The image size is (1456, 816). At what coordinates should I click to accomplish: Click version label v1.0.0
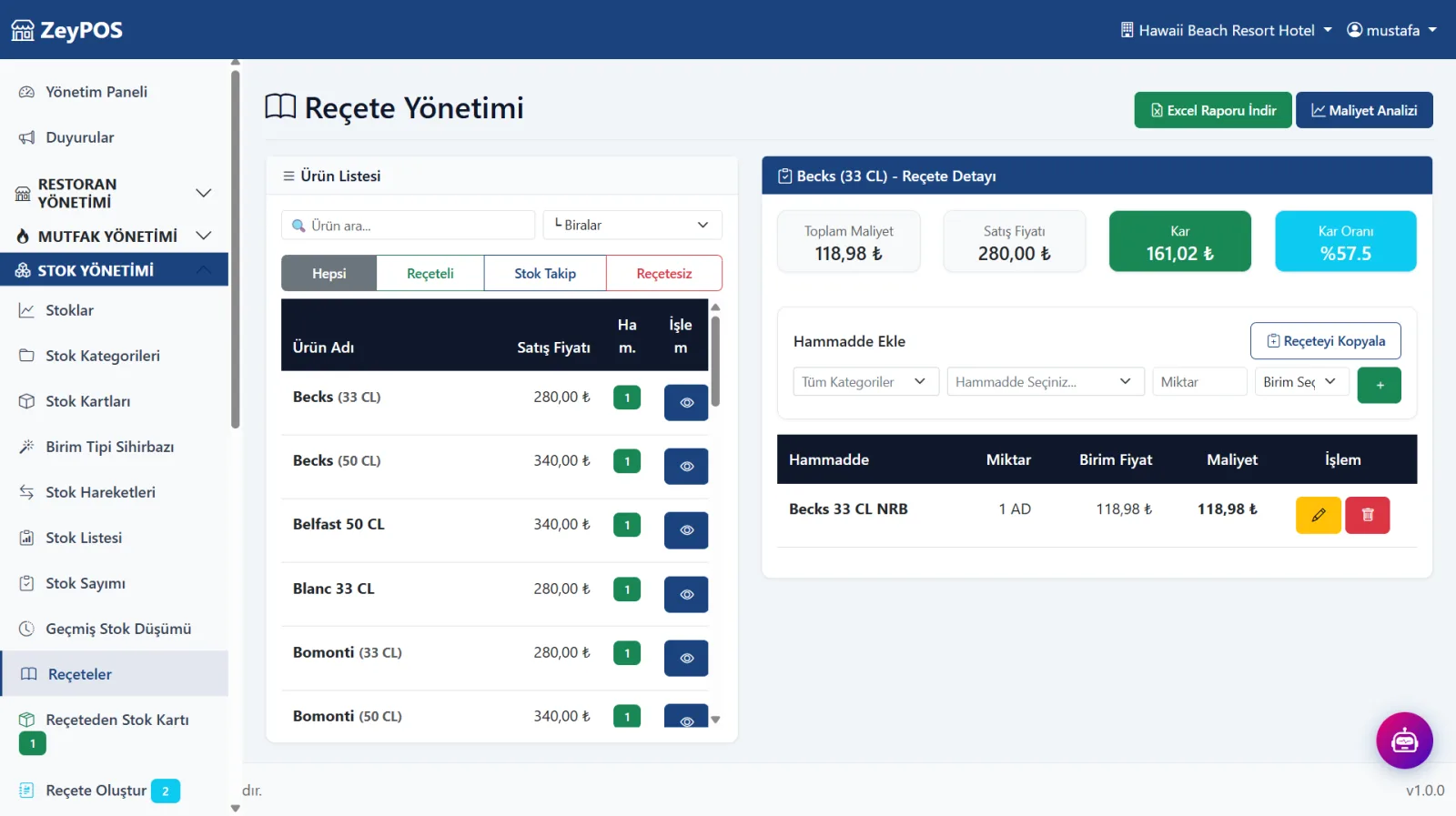click(1425, 791)
